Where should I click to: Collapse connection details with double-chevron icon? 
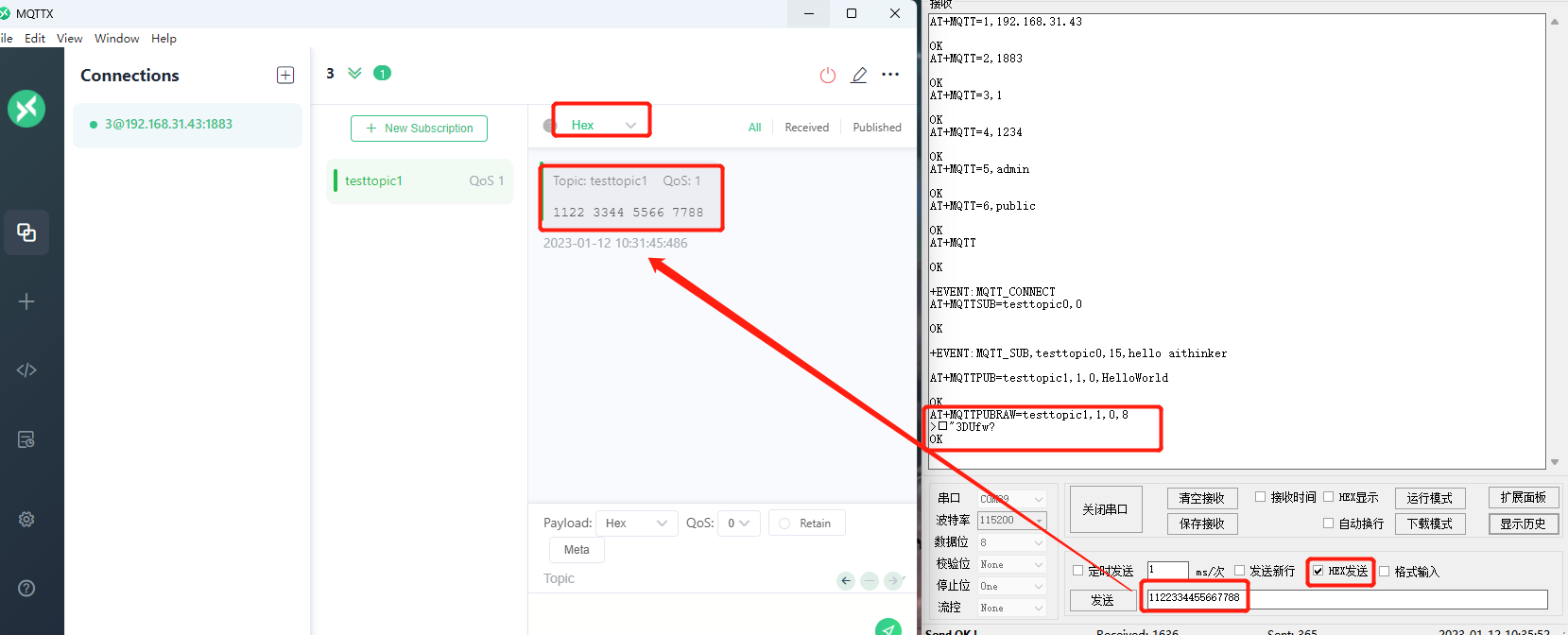tap(354, 73)
